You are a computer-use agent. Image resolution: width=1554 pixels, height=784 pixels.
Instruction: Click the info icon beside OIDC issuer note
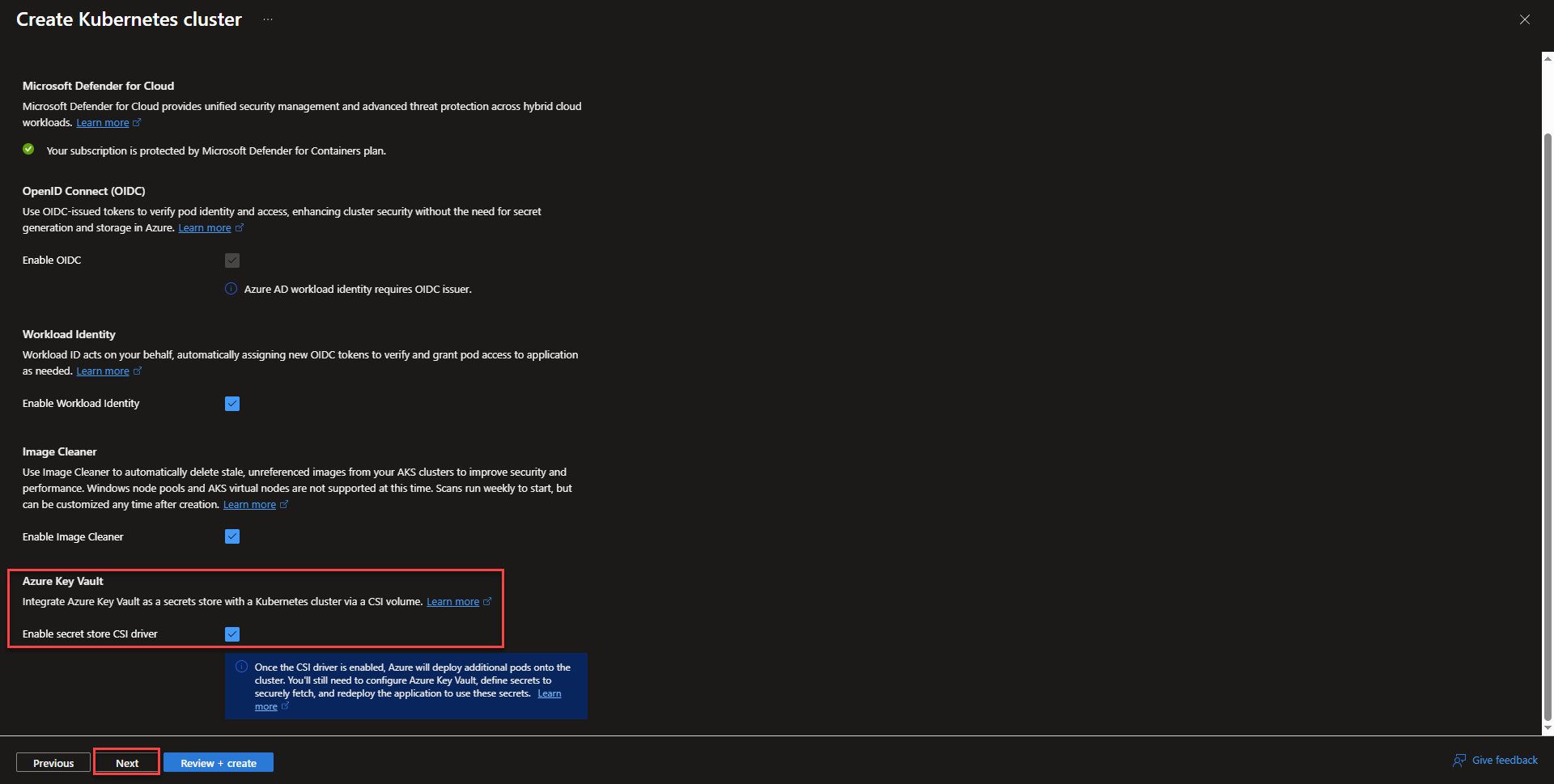click(231, 289)
